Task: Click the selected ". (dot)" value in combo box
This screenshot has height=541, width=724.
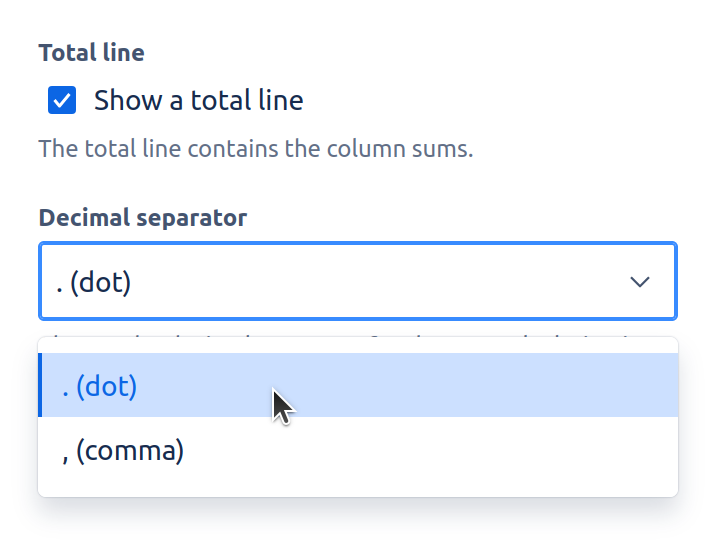Action: (95, 283)
